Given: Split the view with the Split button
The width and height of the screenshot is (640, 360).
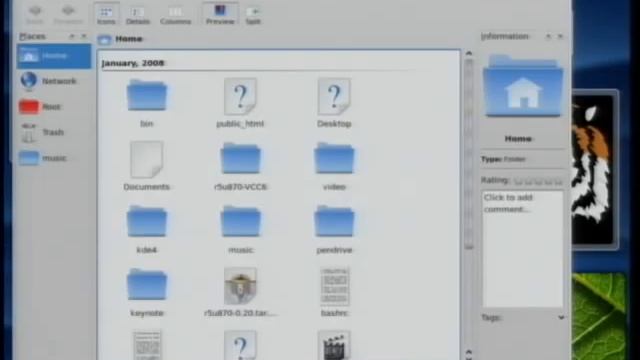Looking at the screenshot, I should tap(253, 15).
